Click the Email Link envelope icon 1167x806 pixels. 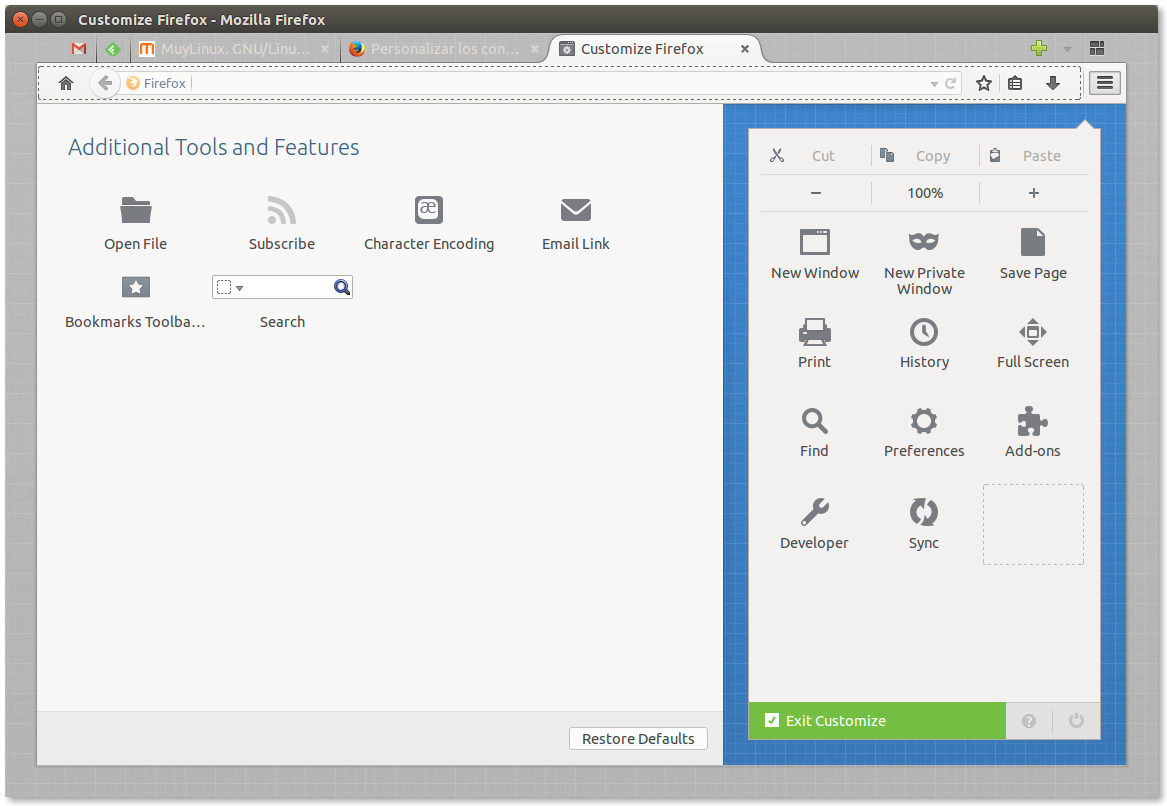click(575, 210)
